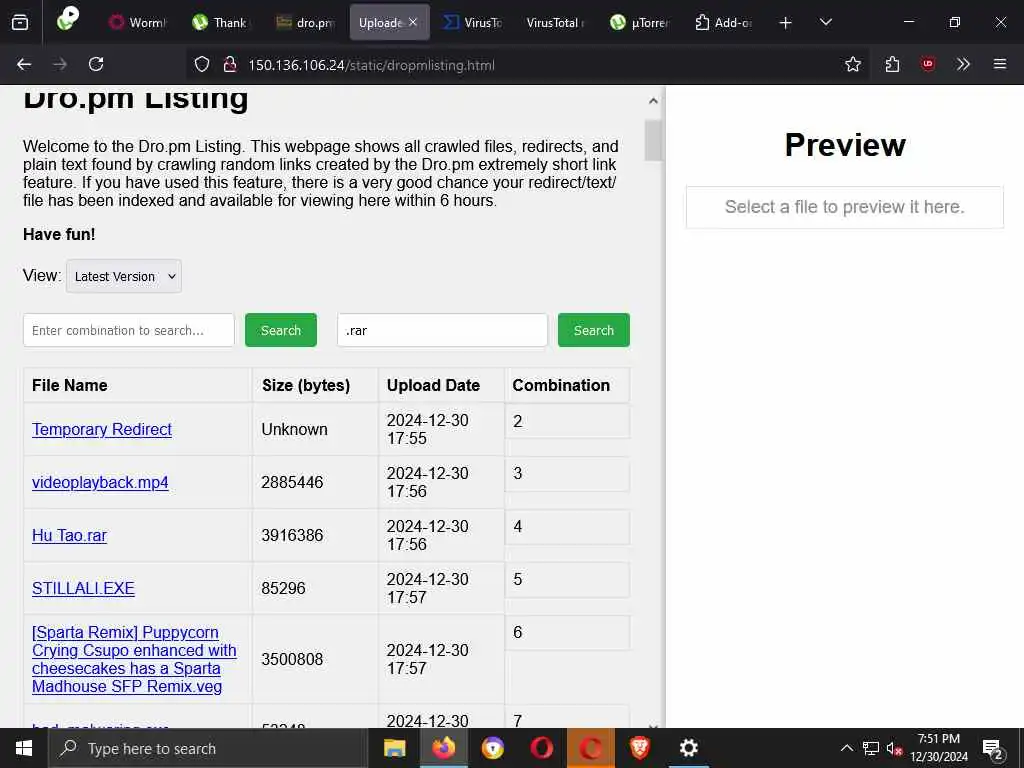Select the size value 2885446

point(292,482)
